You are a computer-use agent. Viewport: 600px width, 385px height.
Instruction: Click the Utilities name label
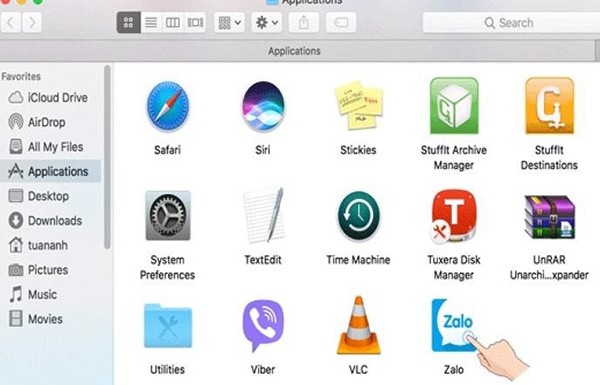coord(168,369)
